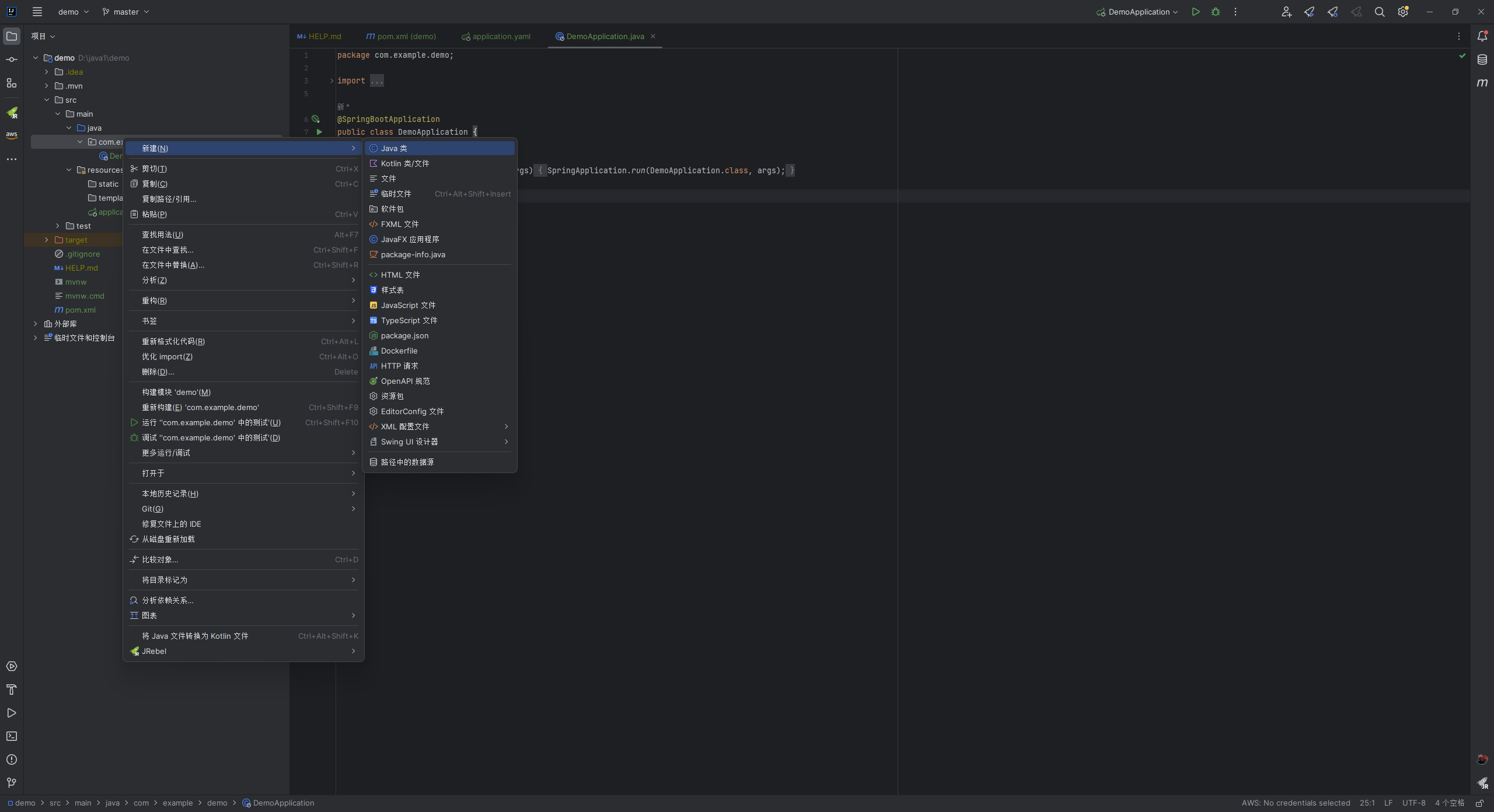The height and width of the screenshot is (812, 1494).
Task: Click the Search Everywhere magnifier icon
Action: click(x=1379, y=12)
